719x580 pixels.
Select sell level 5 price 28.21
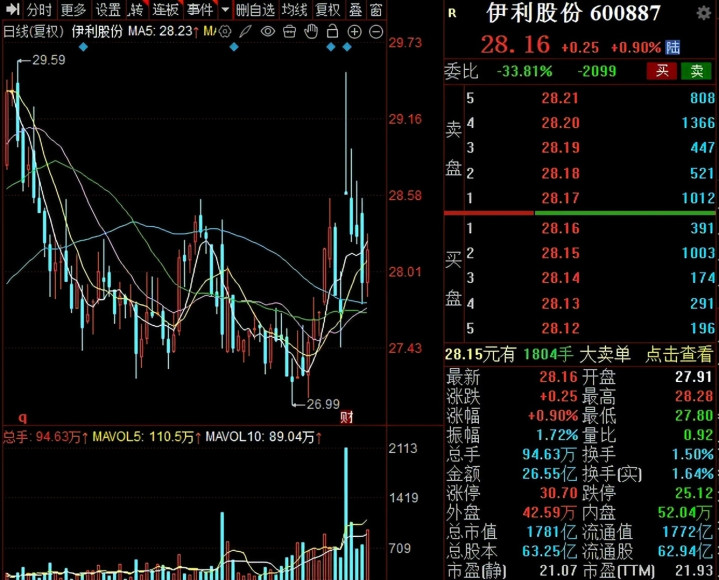click(560, 98)
